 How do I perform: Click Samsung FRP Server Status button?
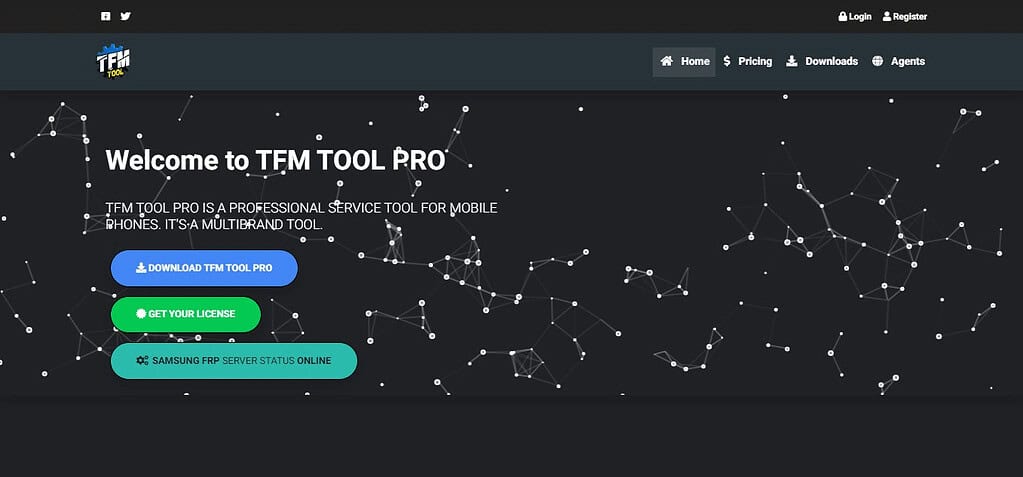point(234,361)
